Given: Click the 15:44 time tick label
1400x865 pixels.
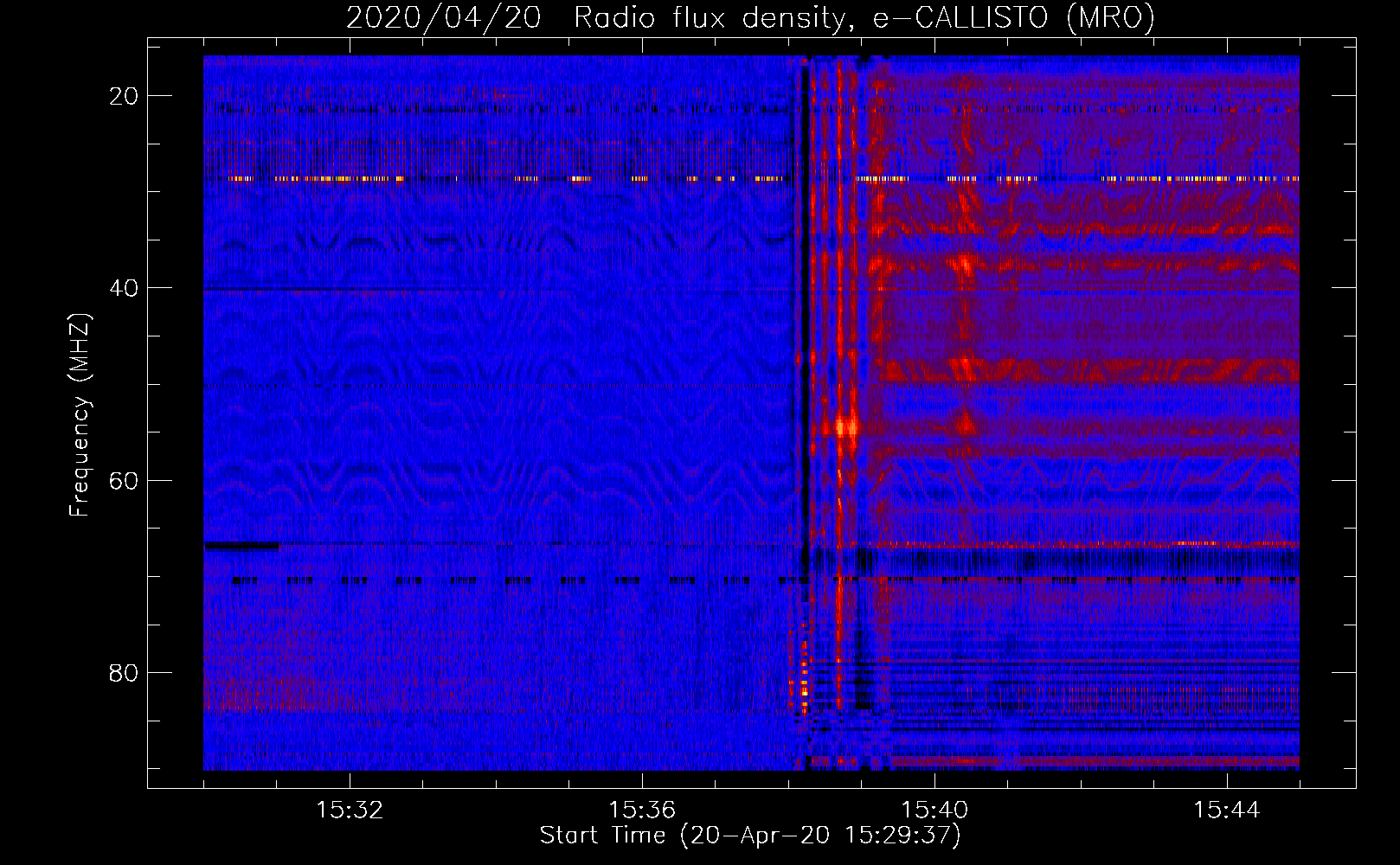Looking at the screenshot, I should click(x=1227, y=811).
